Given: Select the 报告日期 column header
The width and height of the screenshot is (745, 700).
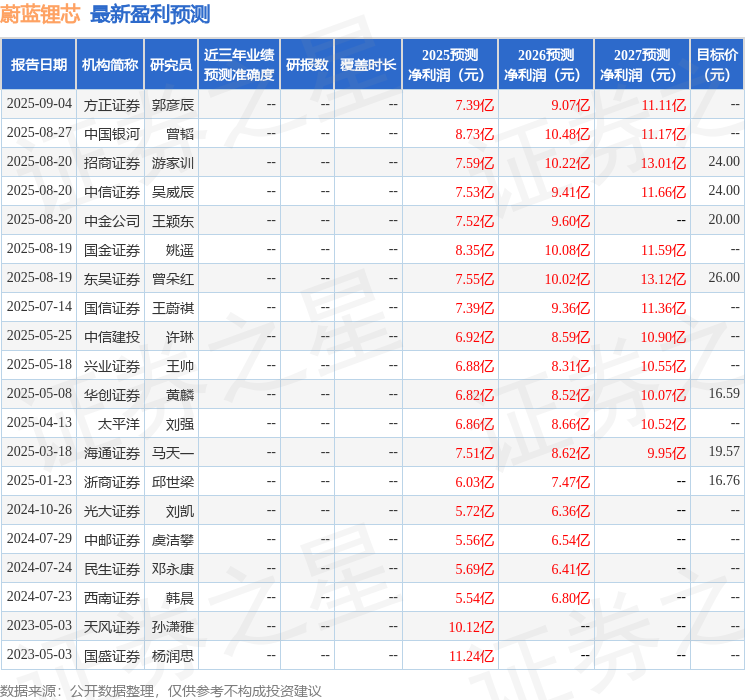Looking at the screenshot, I should point(39,65).
